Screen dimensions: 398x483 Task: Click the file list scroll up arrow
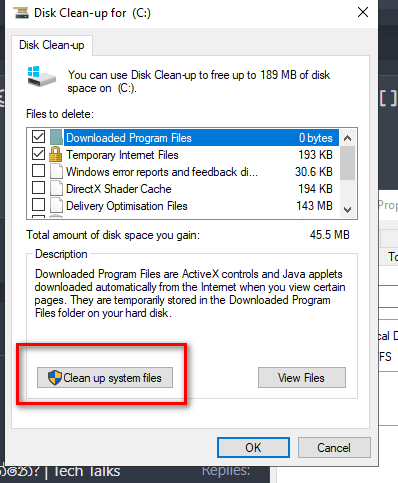[348, 138]
